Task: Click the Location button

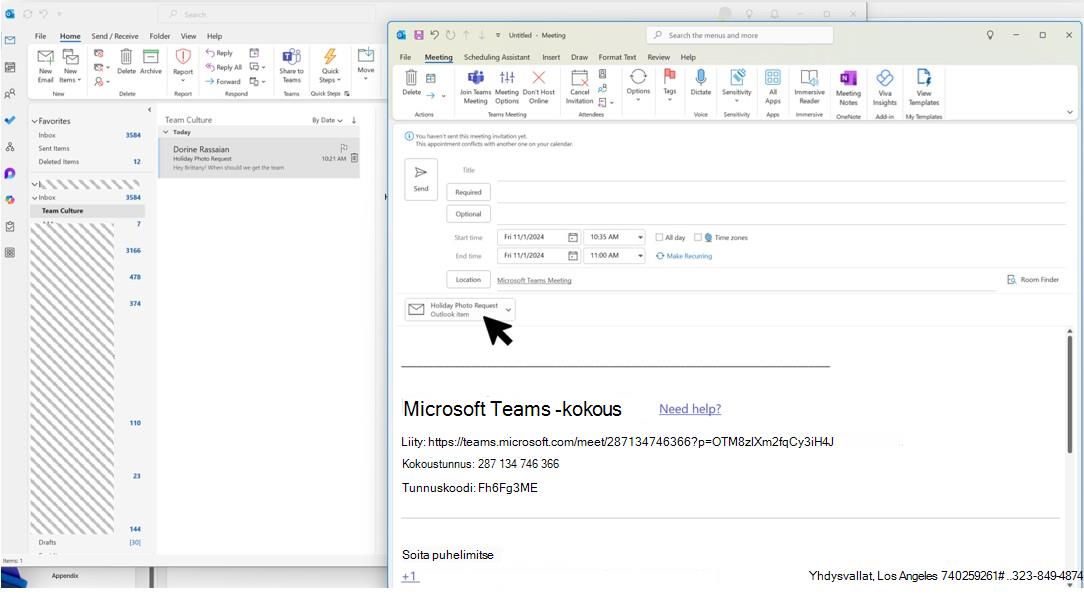Action: coord(468,280)
